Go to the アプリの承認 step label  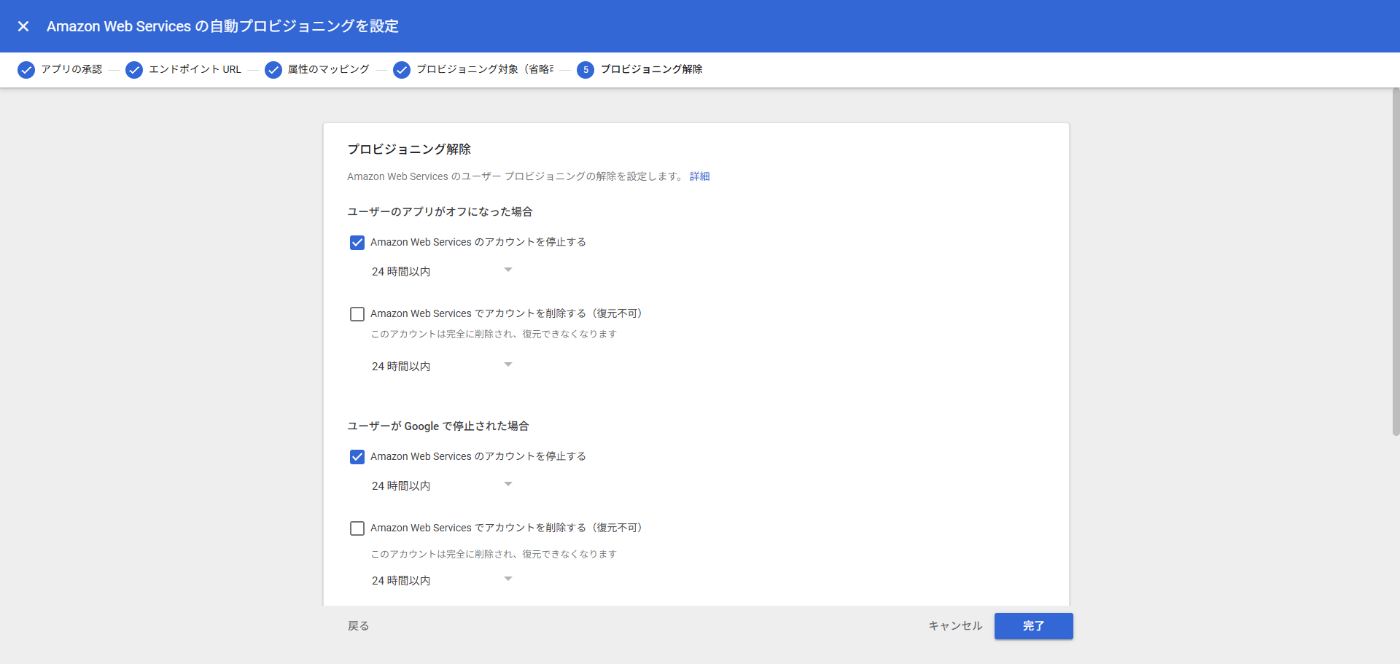click(x=71, y=70)
